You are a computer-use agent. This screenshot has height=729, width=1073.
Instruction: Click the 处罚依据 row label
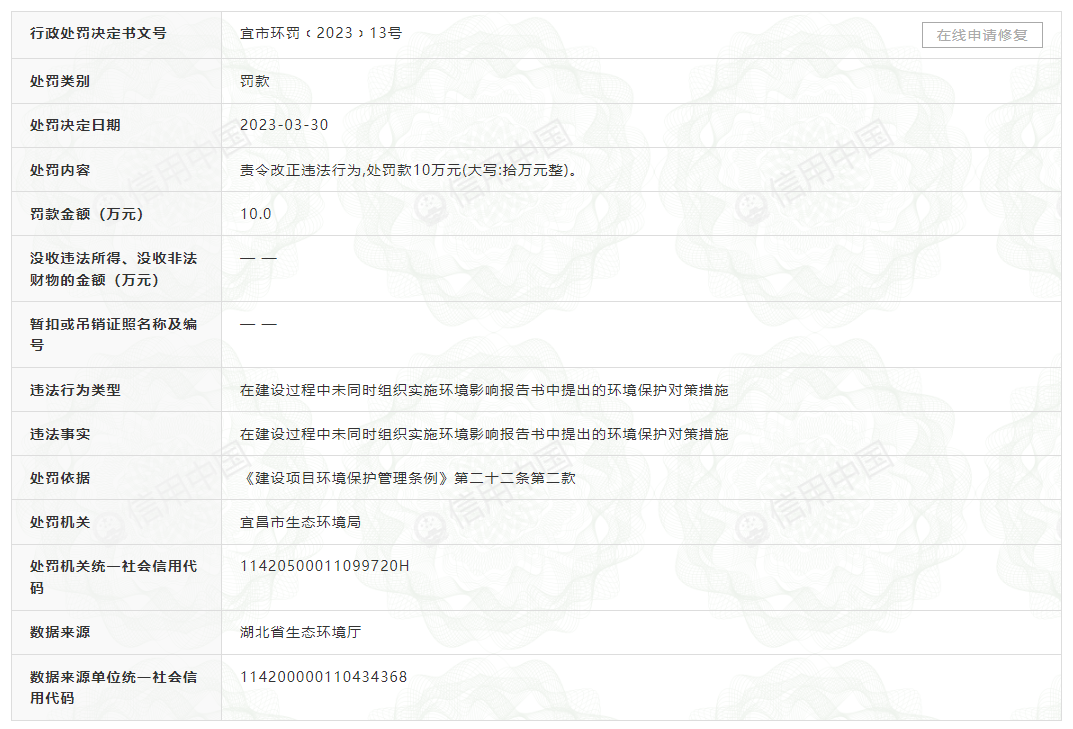60,478
